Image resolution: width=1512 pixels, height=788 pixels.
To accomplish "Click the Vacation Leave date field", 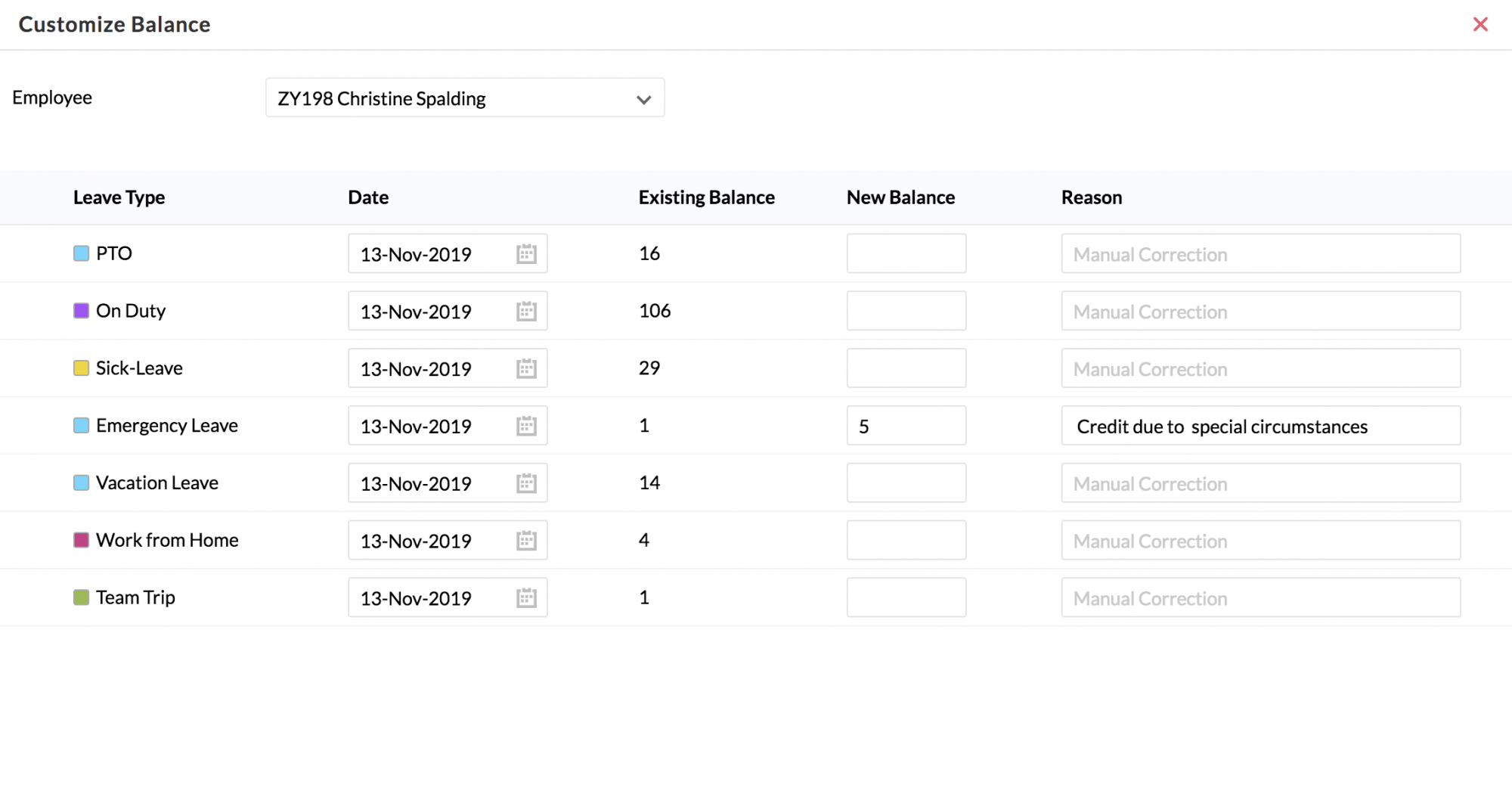I will point(431,483).
